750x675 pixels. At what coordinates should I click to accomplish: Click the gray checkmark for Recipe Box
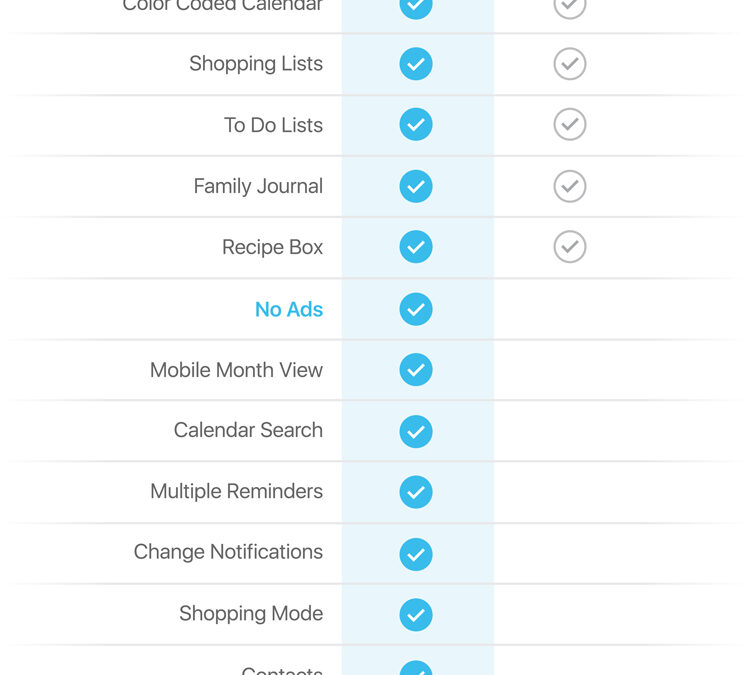pyautogui.click(x=570, y=247)
